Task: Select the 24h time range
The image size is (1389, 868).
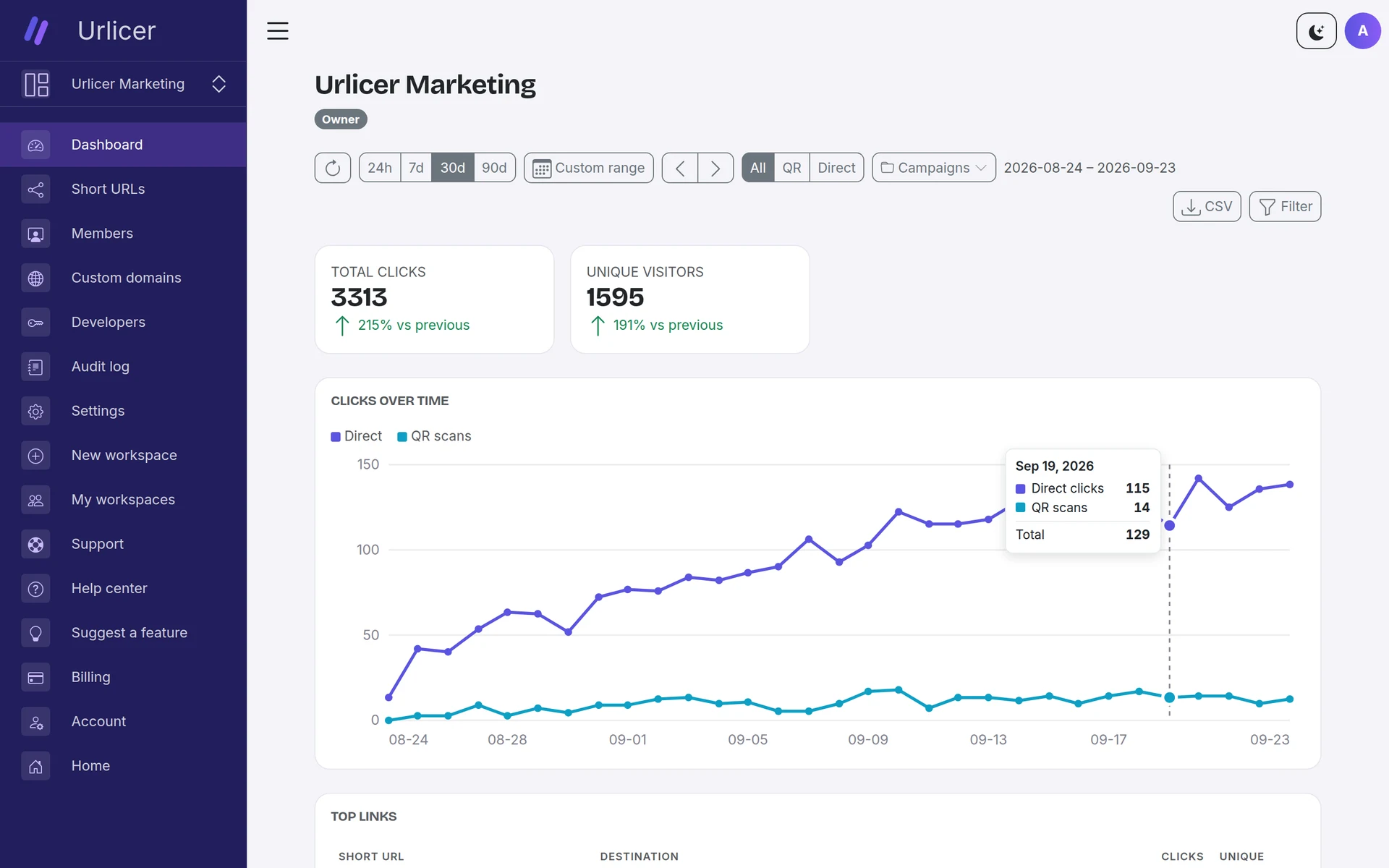Action: 380,168
